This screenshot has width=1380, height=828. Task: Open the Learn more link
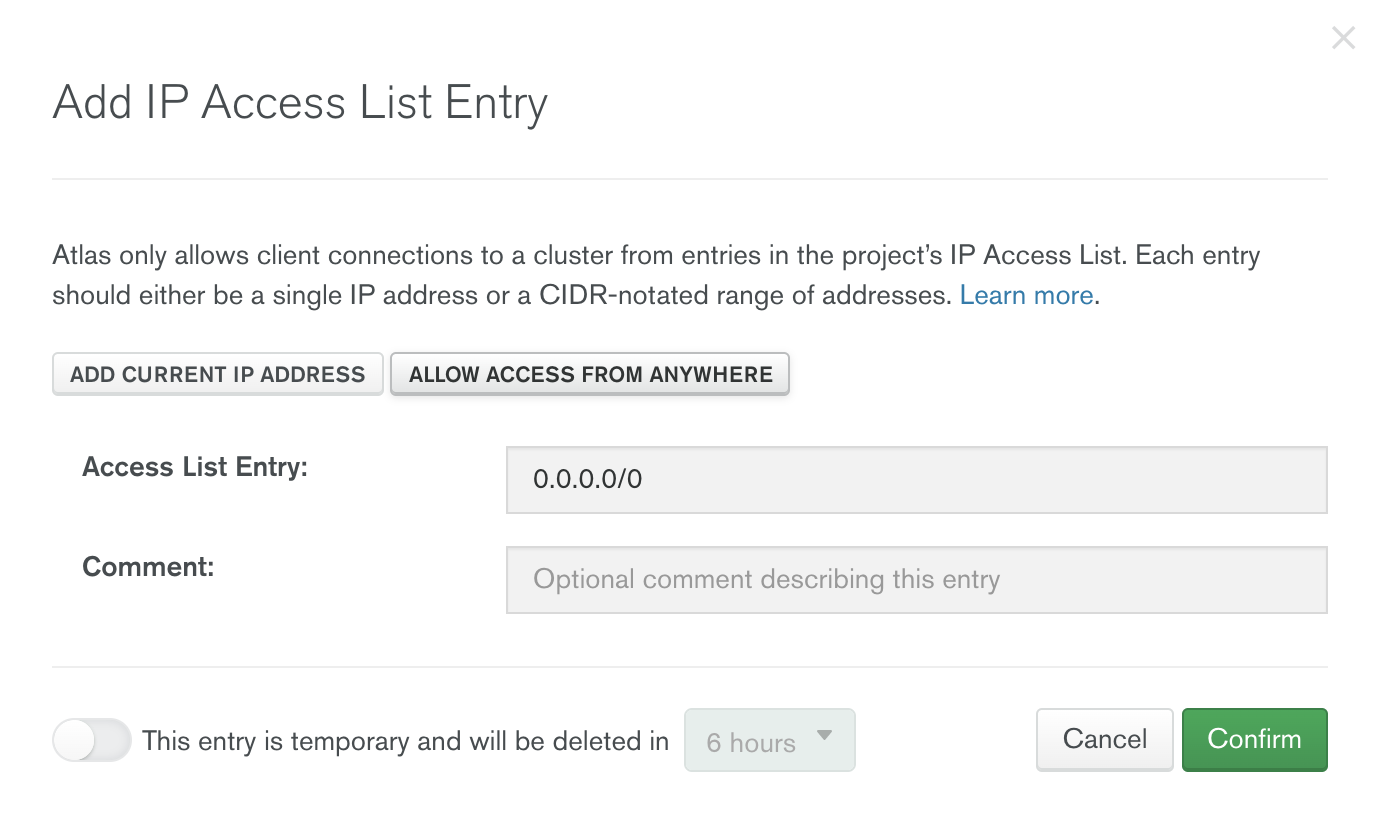coord(1026,295)
